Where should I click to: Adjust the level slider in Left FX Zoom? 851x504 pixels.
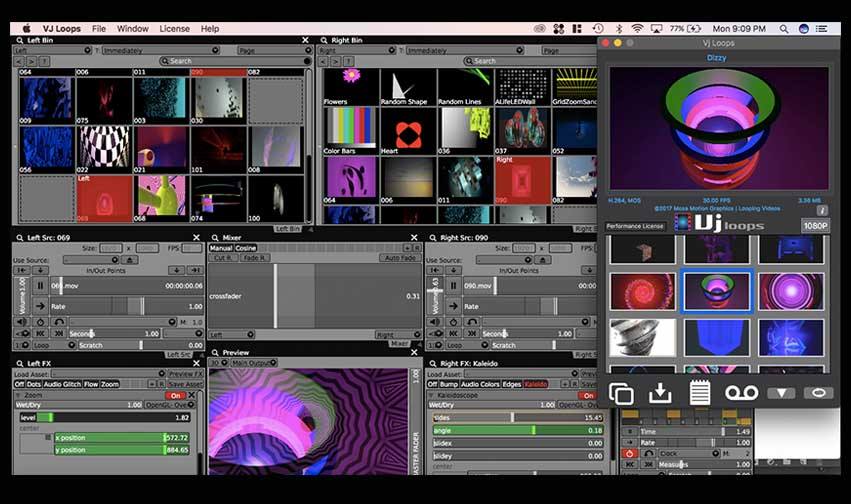tap(105, 417)
